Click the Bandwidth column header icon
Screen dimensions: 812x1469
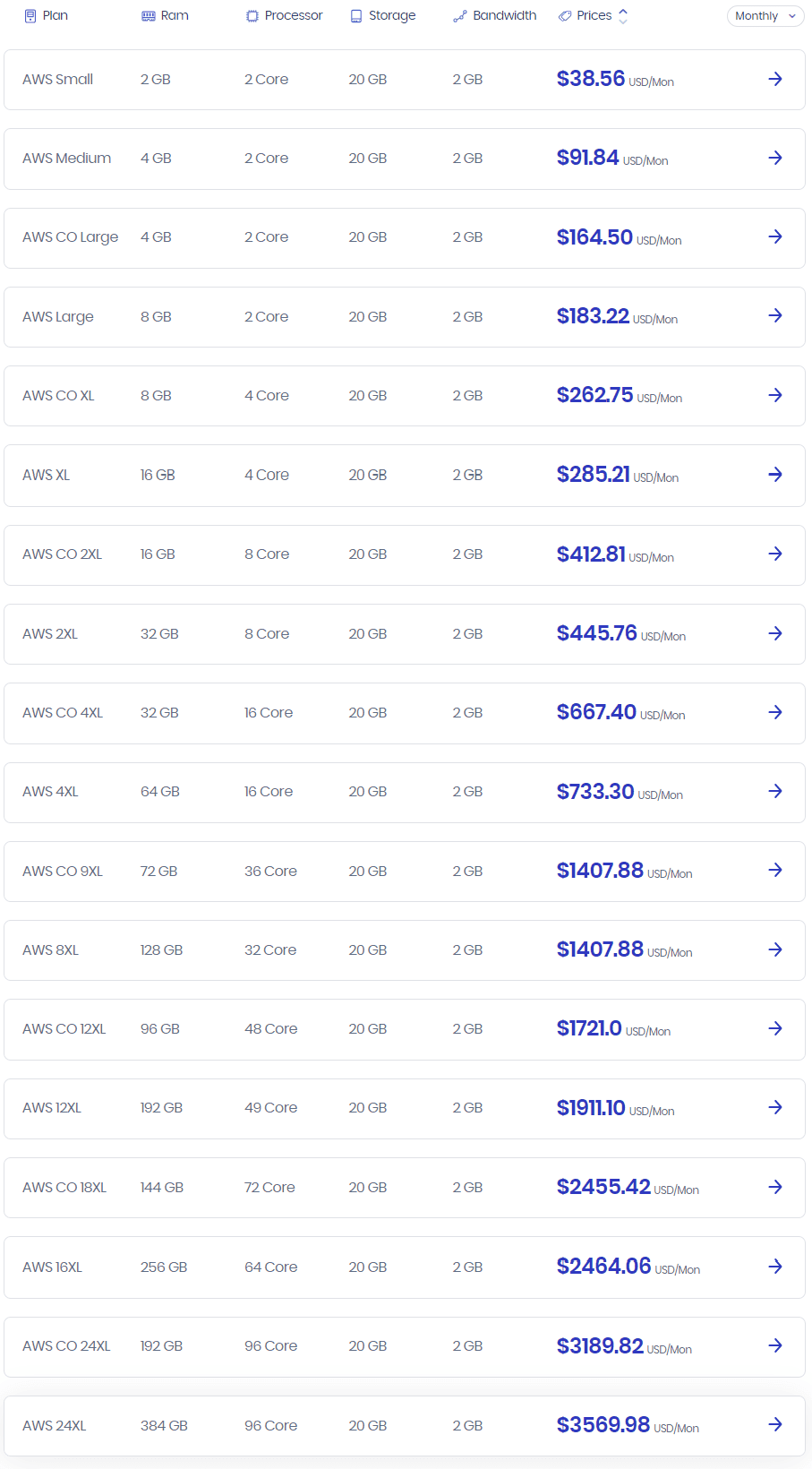pyautogui.click(x=460, y=16)
